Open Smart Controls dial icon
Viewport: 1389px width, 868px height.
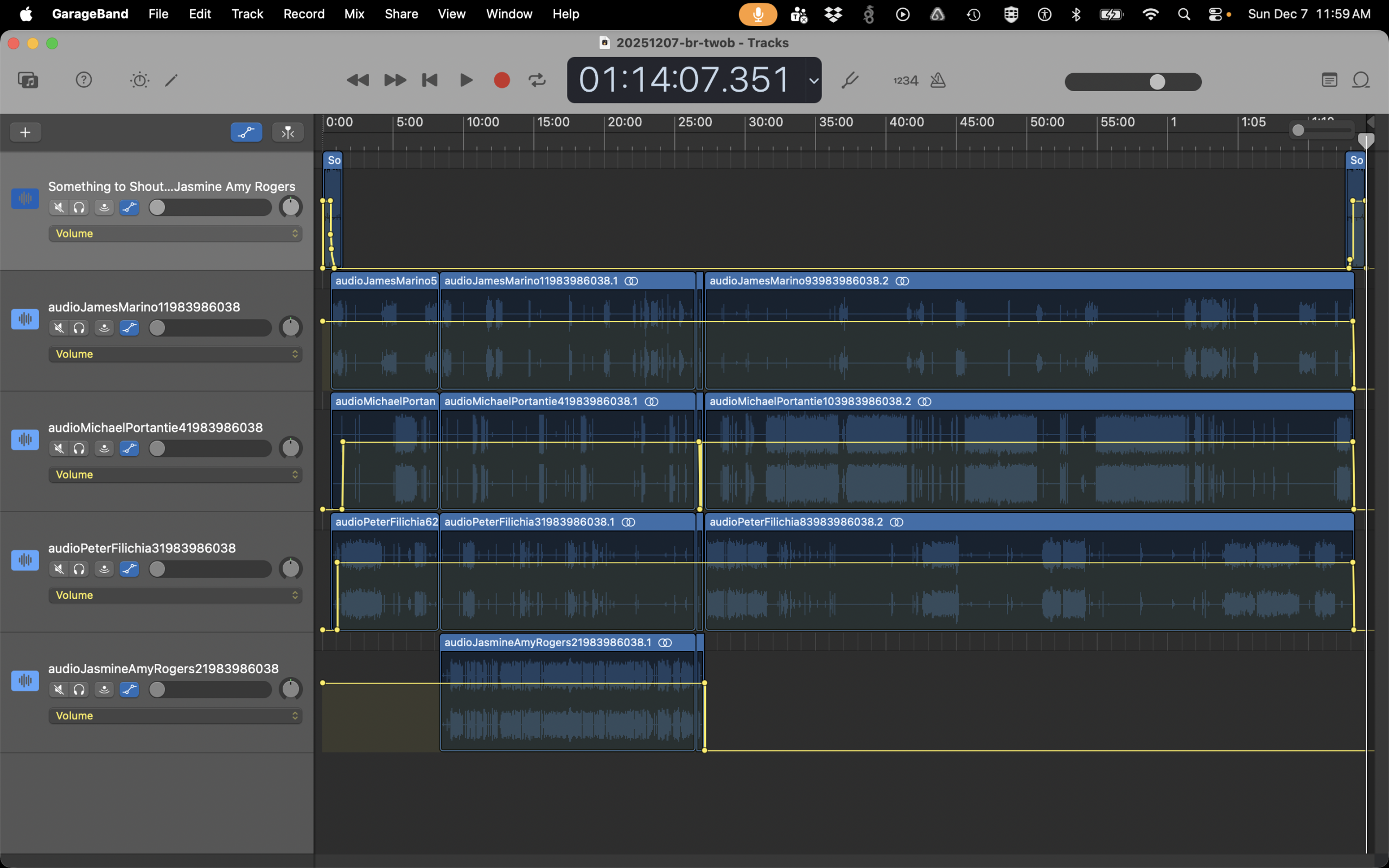click(139, 80)
